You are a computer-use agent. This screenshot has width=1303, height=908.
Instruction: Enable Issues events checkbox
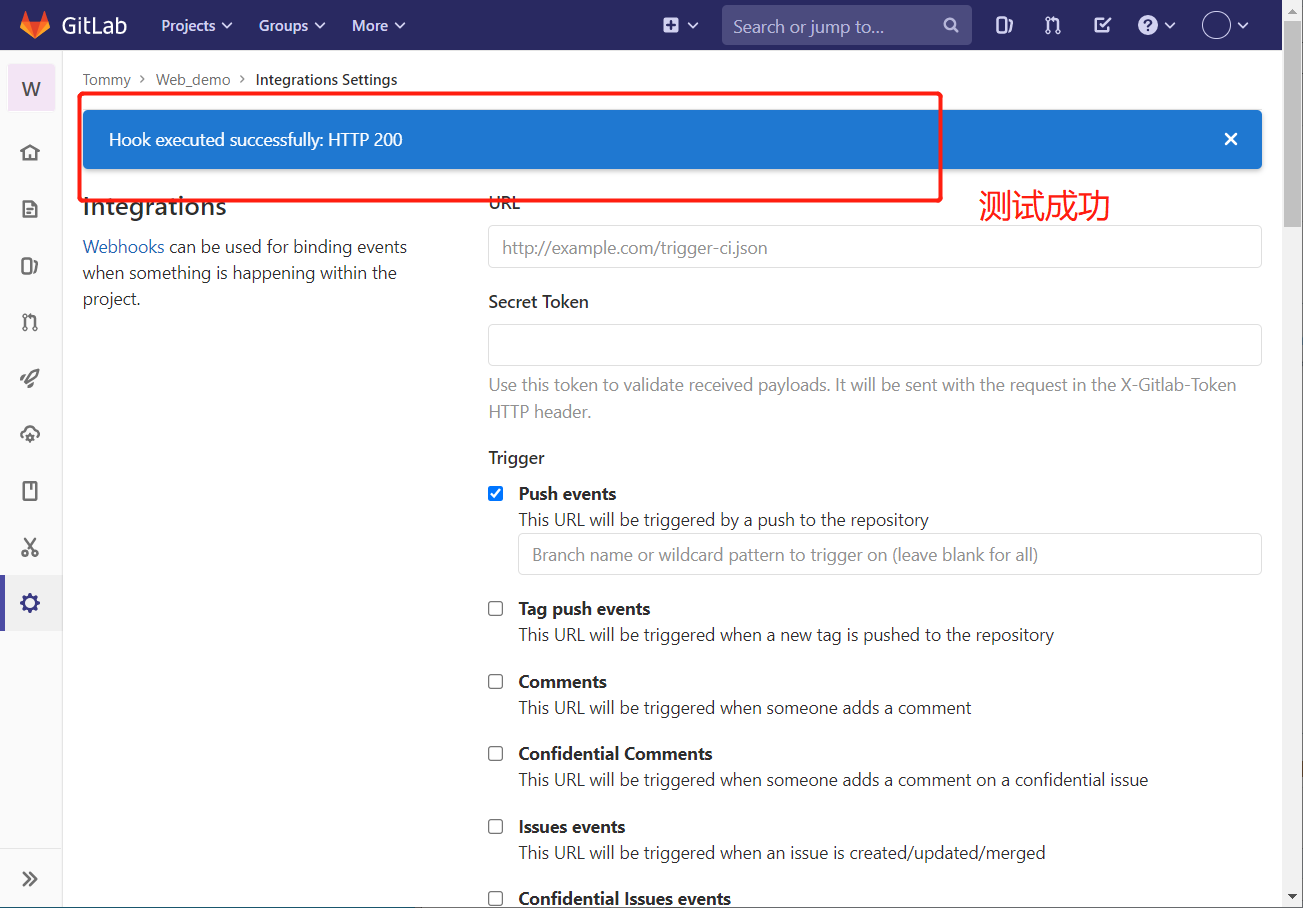(496, 827)
